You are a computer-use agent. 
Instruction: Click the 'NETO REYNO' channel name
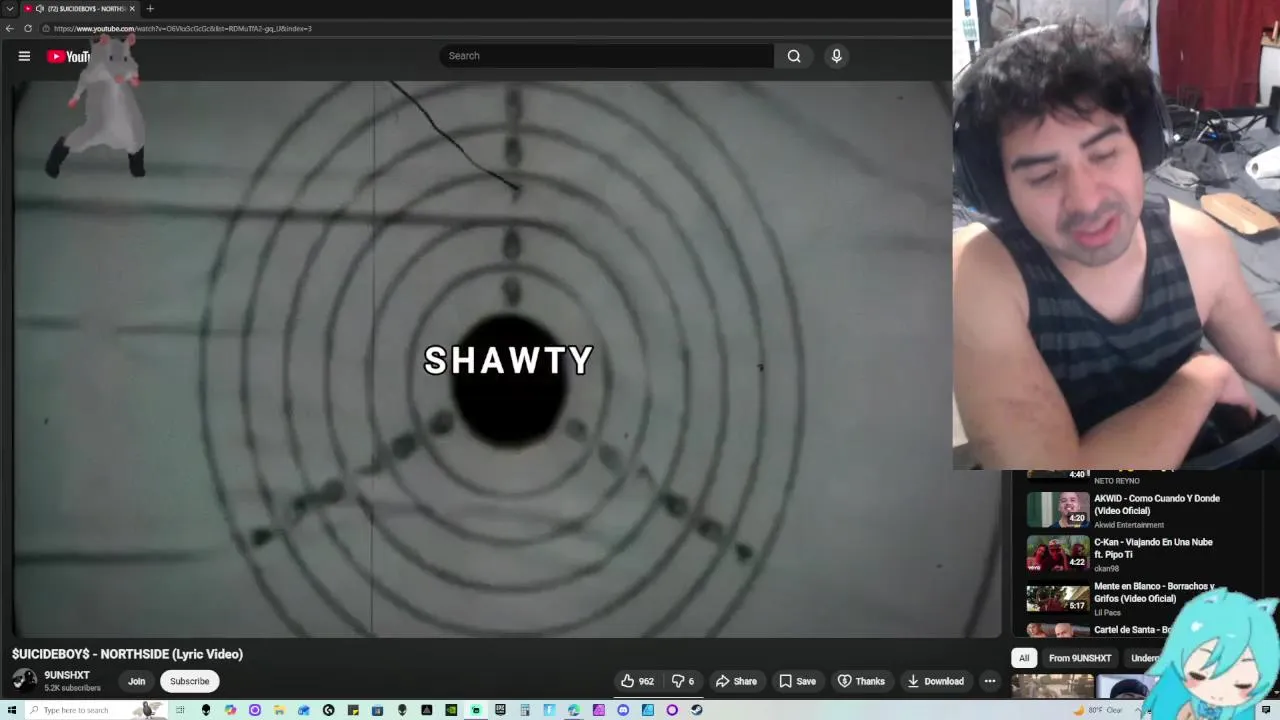1116,481
